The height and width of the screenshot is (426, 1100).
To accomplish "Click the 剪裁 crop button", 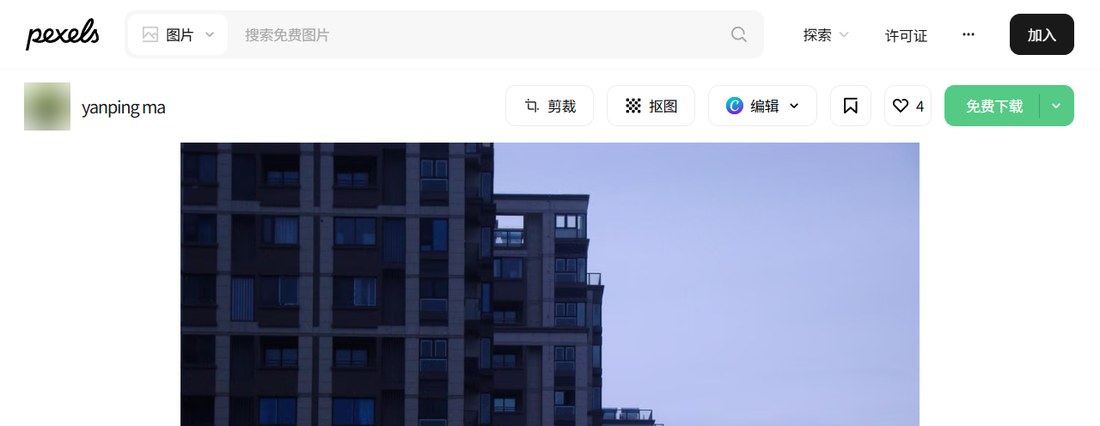I will [x=549, y=106].
